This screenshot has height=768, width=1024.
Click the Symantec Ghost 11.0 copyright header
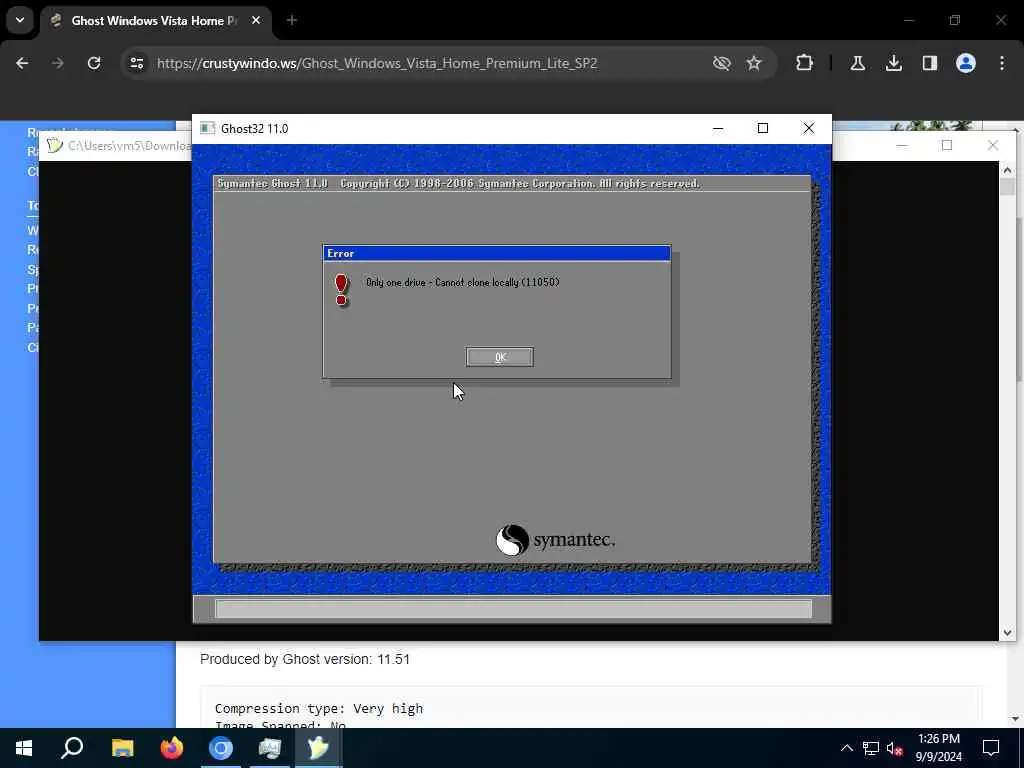458,184
